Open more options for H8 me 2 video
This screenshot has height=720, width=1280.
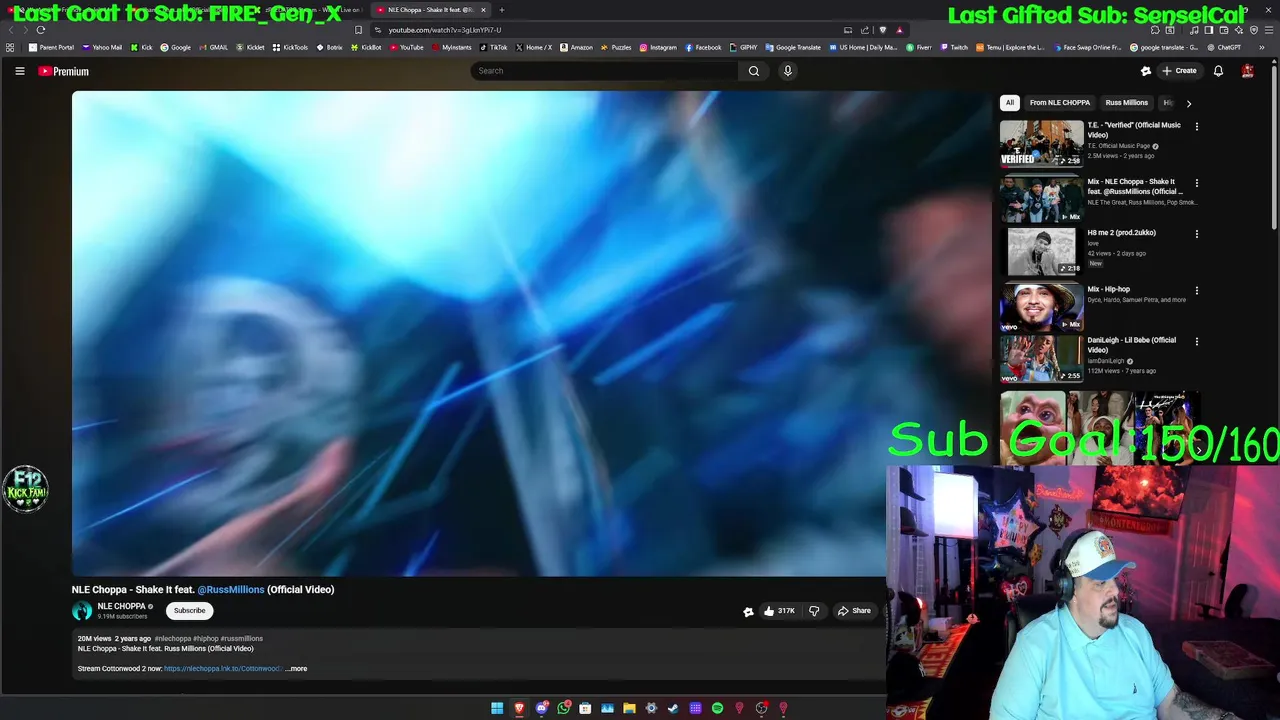(x=1197, y=234)
